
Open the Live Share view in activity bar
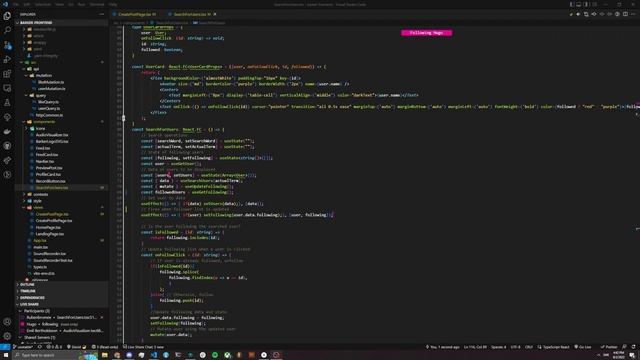click(x=7, y=160)
